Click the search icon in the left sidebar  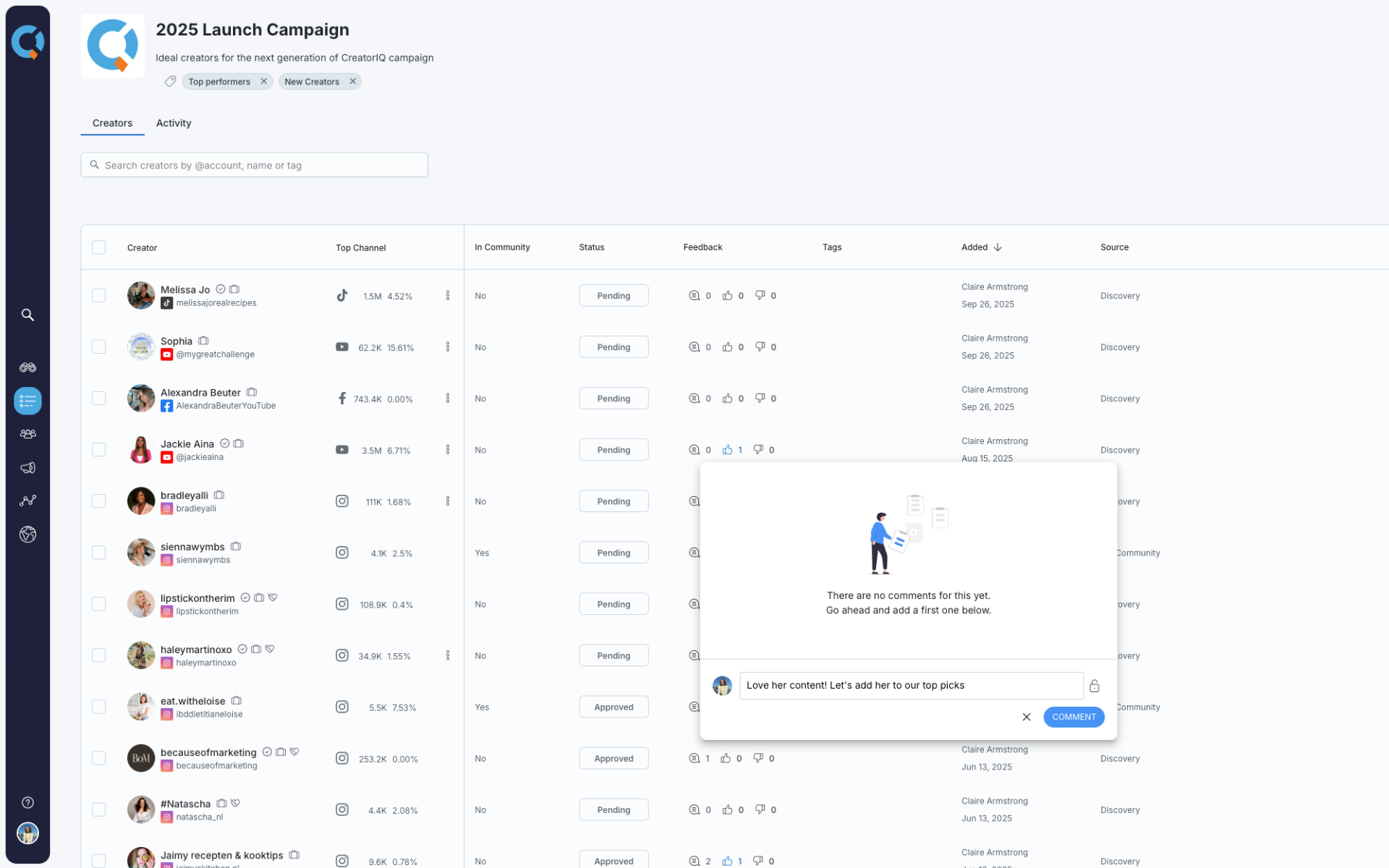pos(27,315)
